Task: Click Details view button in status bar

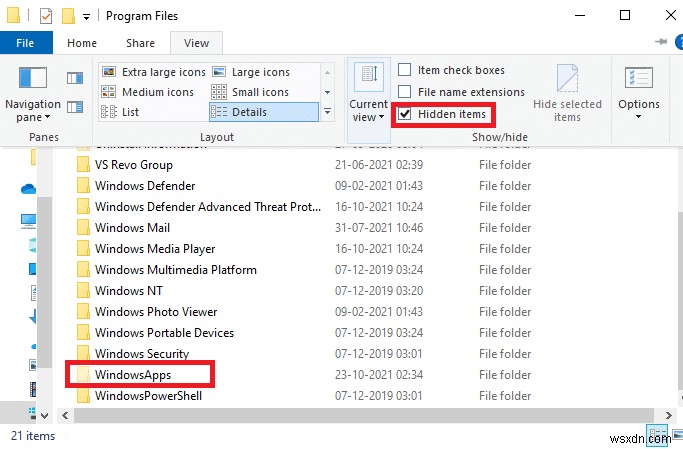Action: coord(657,434)
